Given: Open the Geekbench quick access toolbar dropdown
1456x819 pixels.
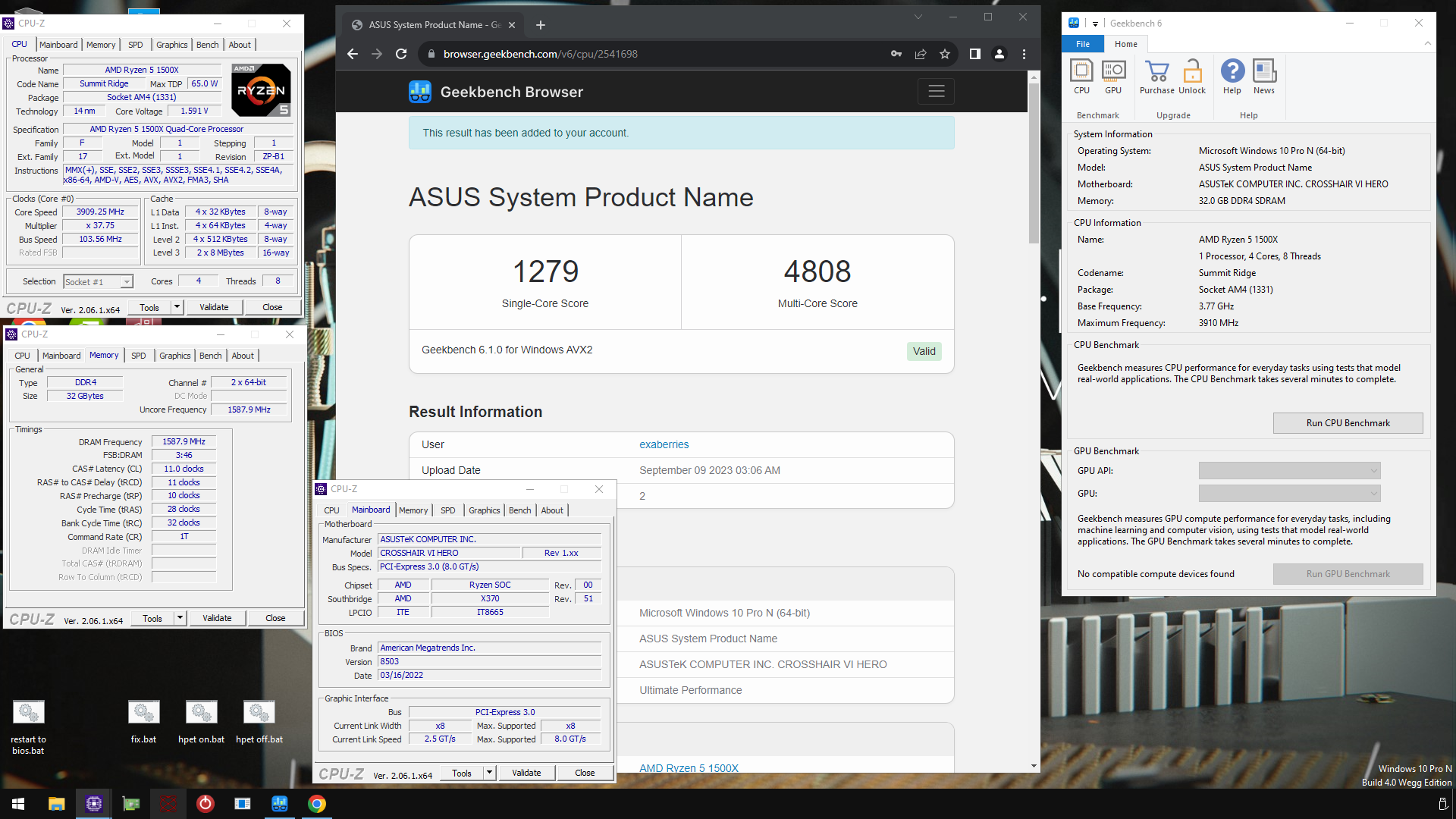Looking at the screenshot, I should click(1095, 24).
